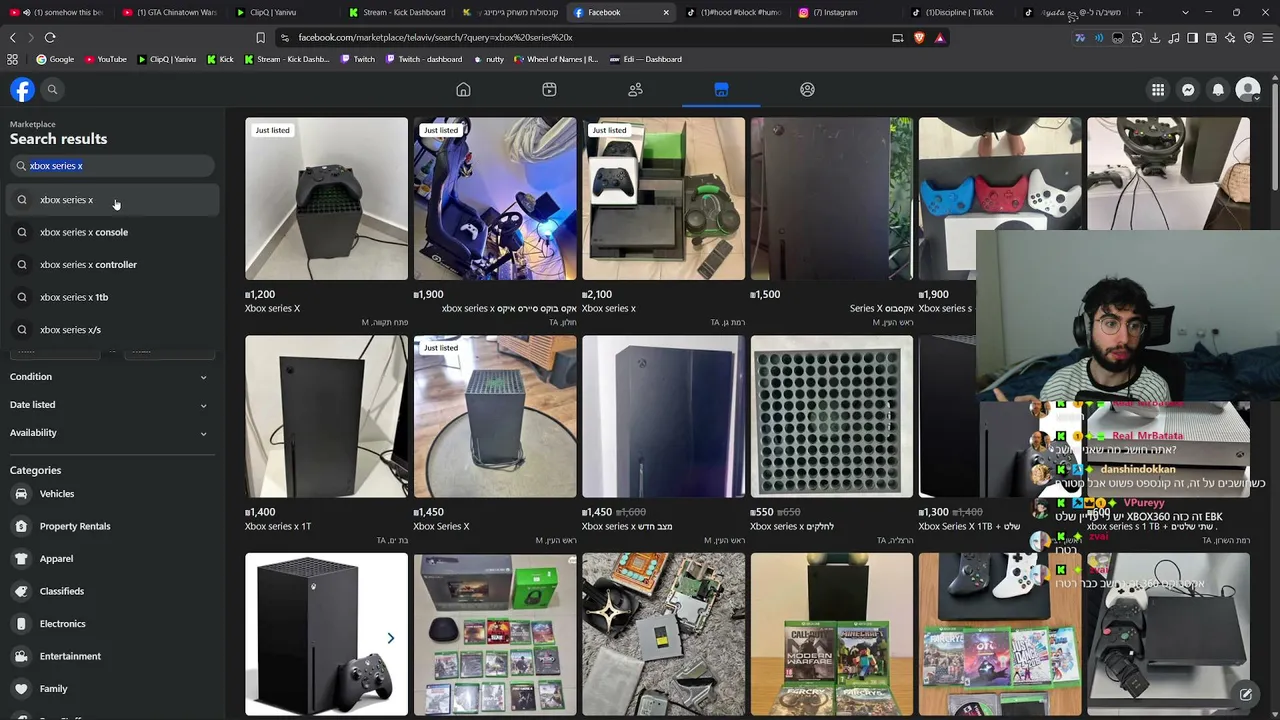Reload the current page
Viewport: 1280px width, 720px height.
tap(50, 38)
